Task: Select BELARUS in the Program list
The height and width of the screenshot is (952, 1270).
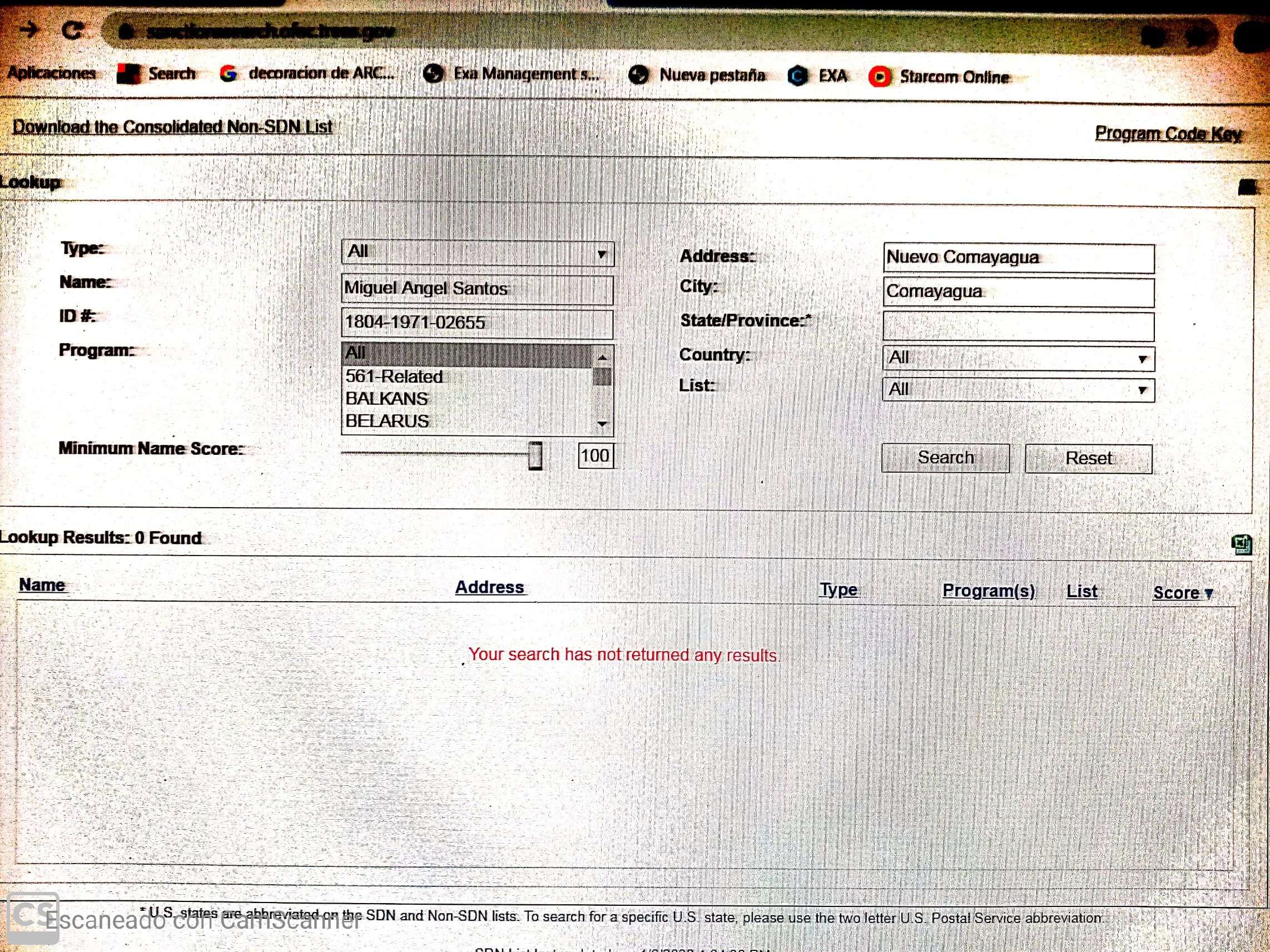Action: (x=387, y=421)
